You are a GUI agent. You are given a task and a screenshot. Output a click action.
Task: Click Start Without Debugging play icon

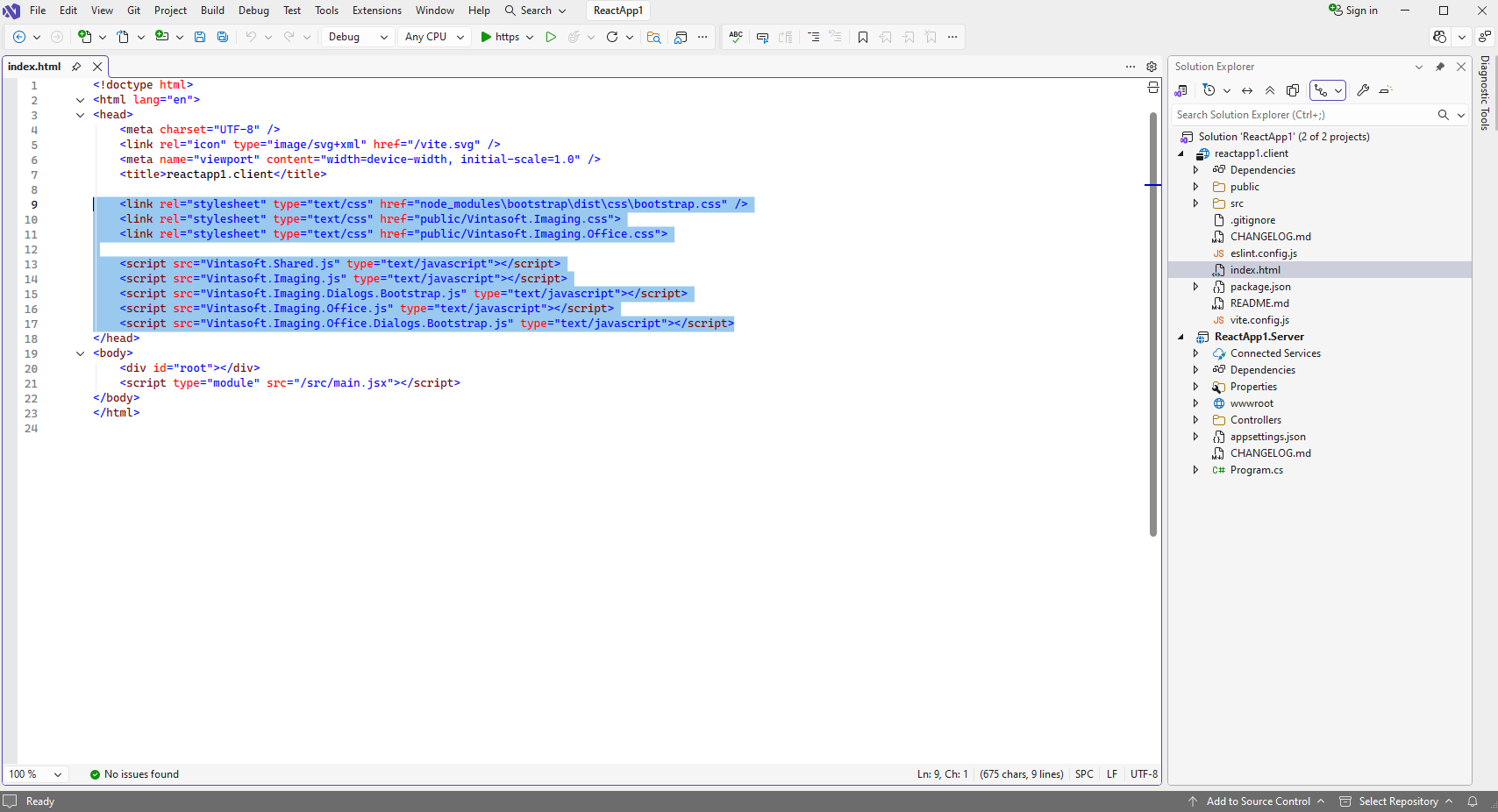[551, 37]
